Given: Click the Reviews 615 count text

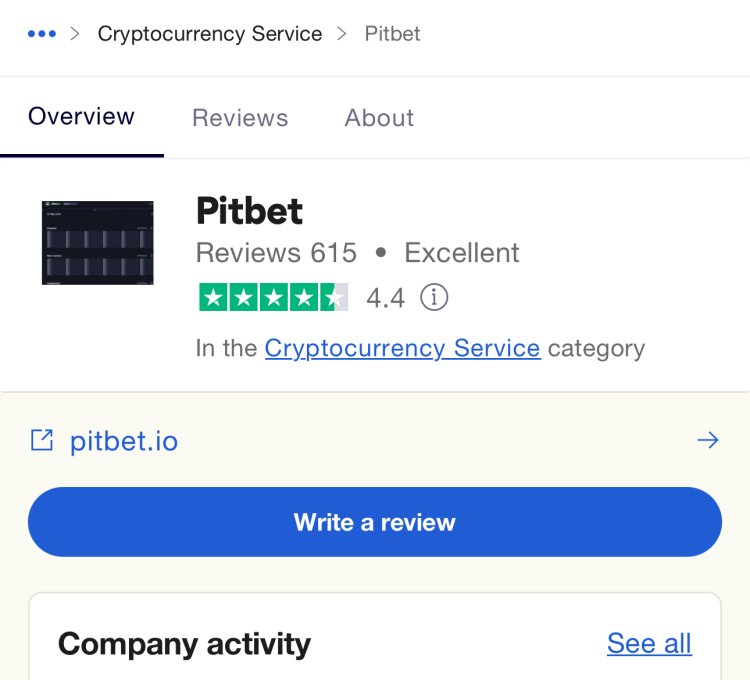Looking at the screenshot, I should click(276, 252).
